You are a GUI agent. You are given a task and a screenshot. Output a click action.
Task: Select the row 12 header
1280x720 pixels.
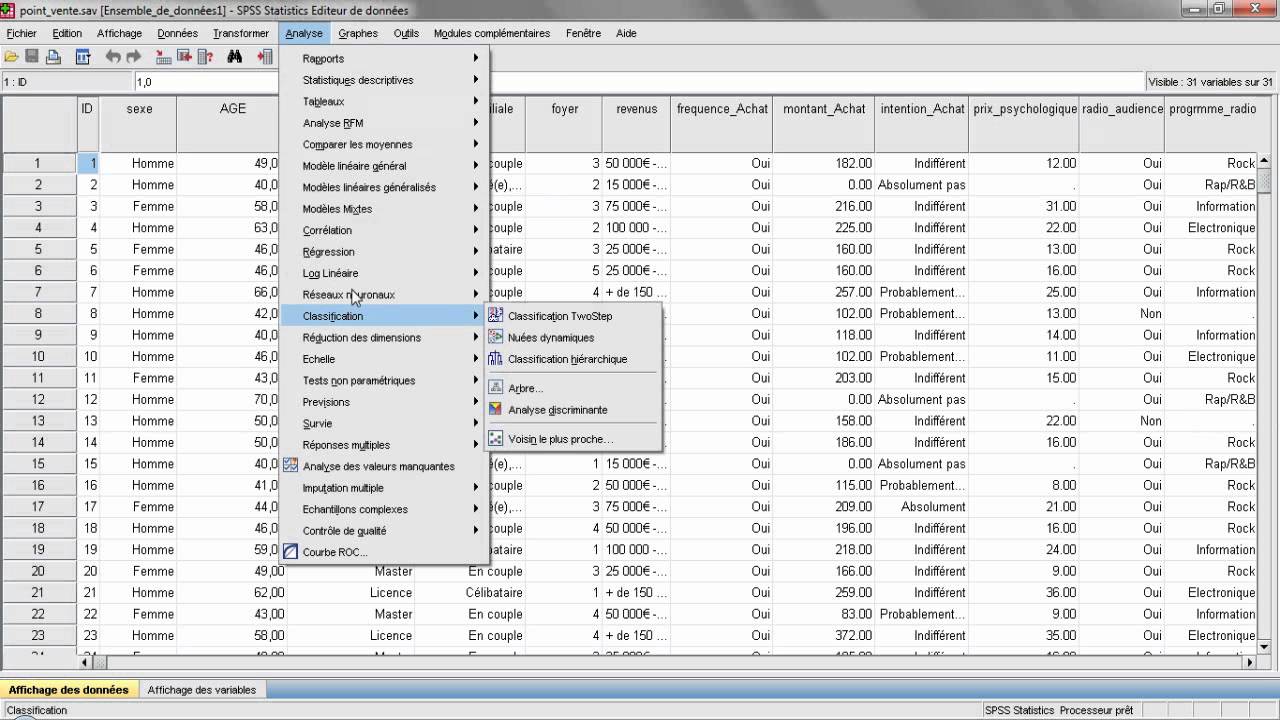coord(39,399)
